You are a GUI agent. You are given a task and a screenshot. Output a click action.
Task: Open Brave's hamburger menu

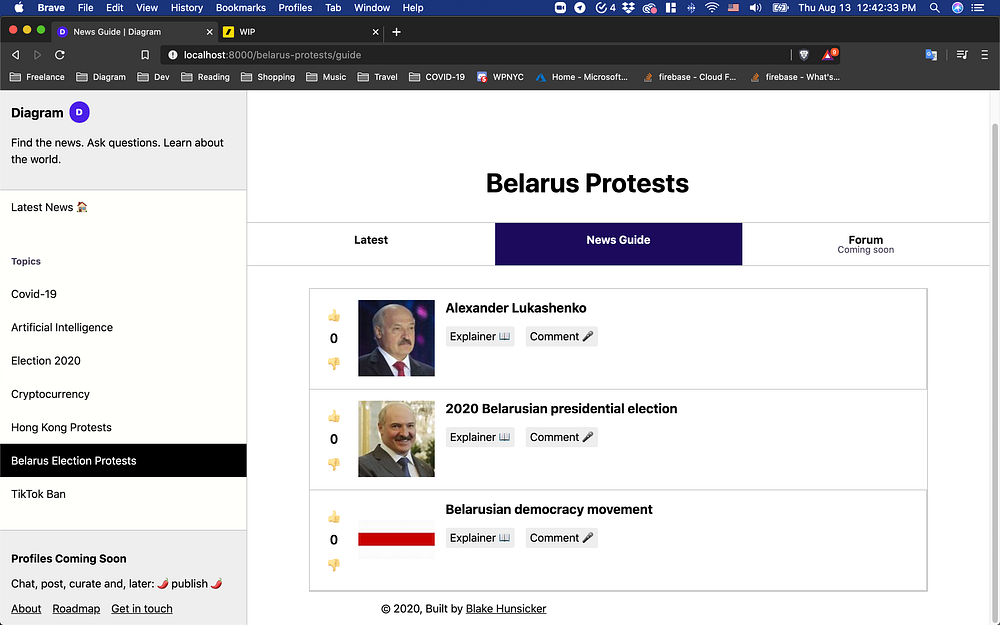pos(985,55)
